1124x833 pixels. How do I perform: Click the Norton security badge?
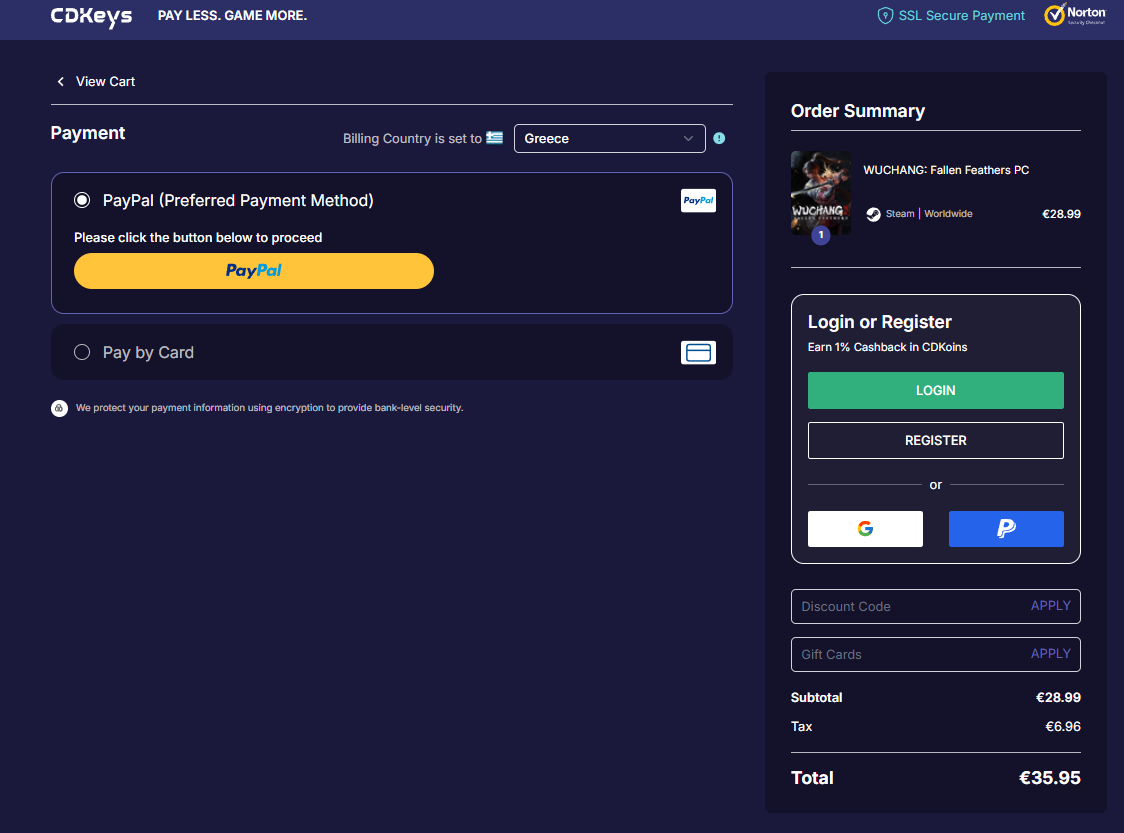1075,14
